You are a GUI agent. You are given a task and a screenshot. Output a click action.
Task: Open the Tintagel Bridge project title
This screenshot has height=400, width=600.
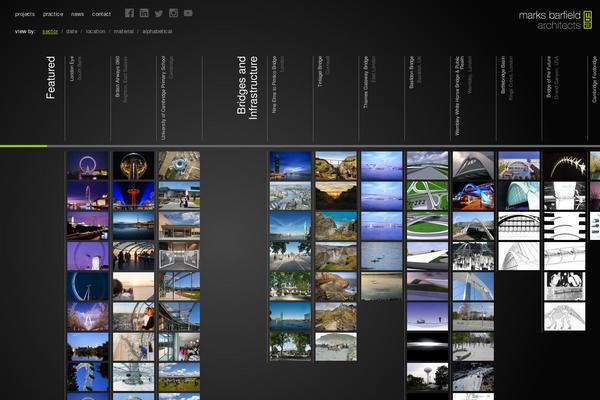320,71
